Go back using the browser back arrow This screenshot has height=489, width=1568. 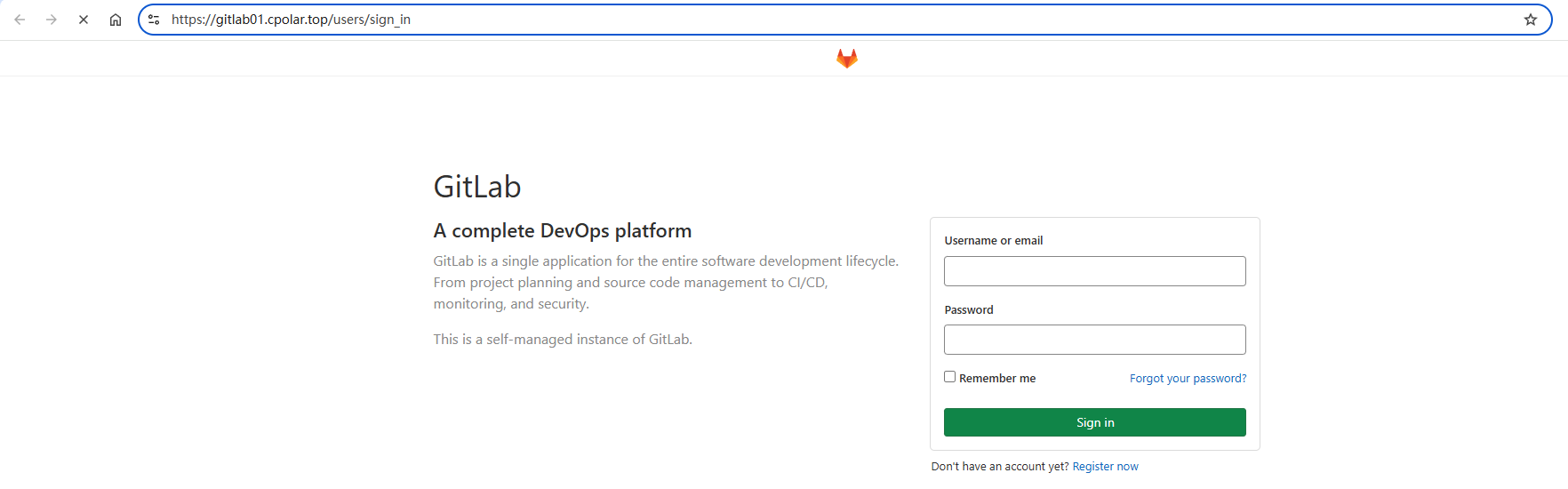pyautogui.click(x=20, y=20)
